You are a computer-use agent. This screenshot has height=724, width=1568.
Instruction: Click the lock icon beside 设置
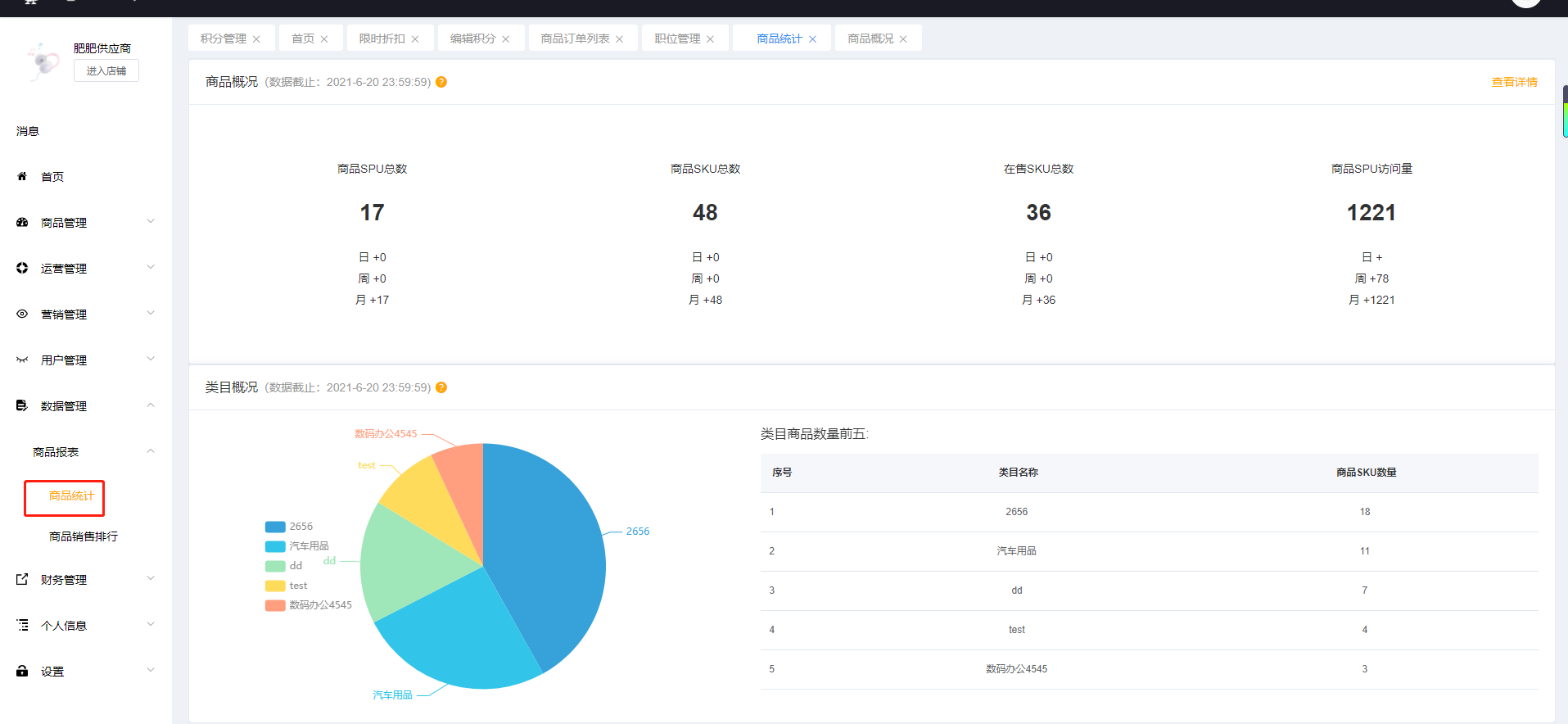coord(22,671)
